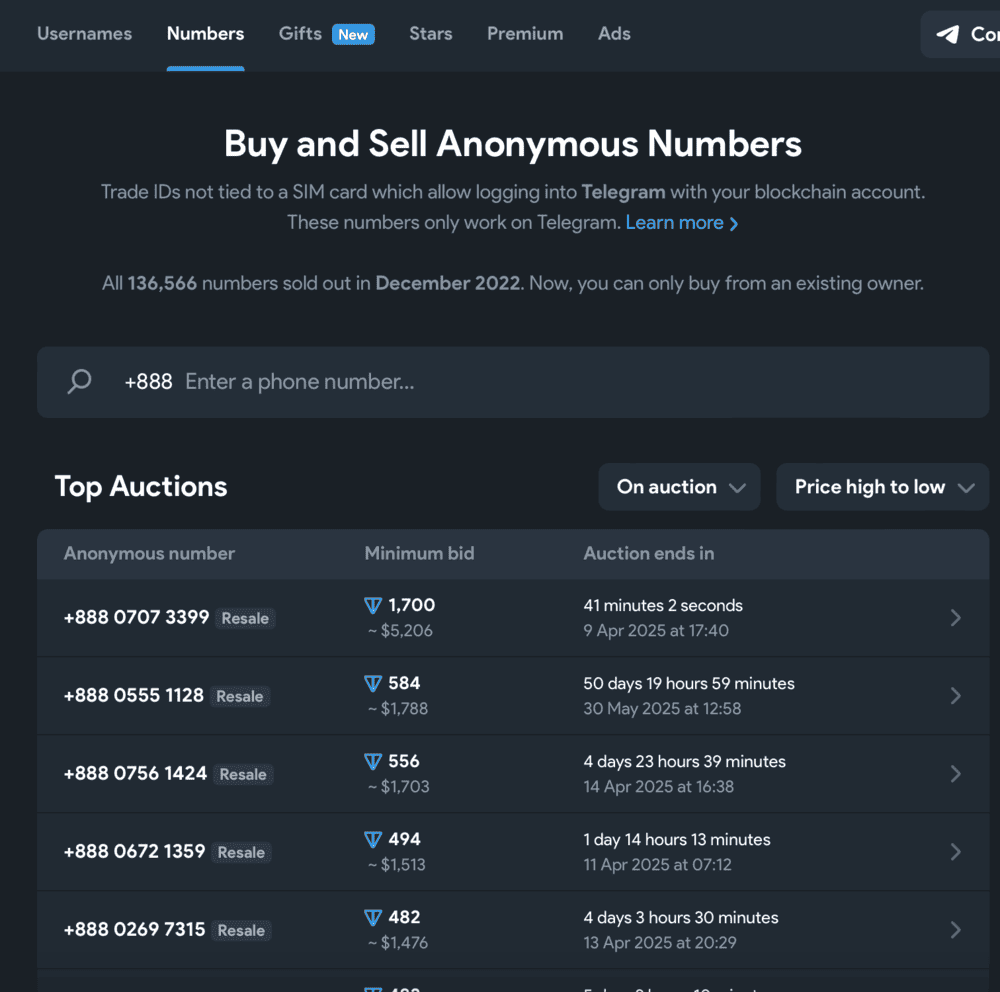Image resolution: width=1000 pixels, height=992 pixels.
Task: Click "4 days 3 hours 30 minutes" countdown
Action: [x=680, y=917]
